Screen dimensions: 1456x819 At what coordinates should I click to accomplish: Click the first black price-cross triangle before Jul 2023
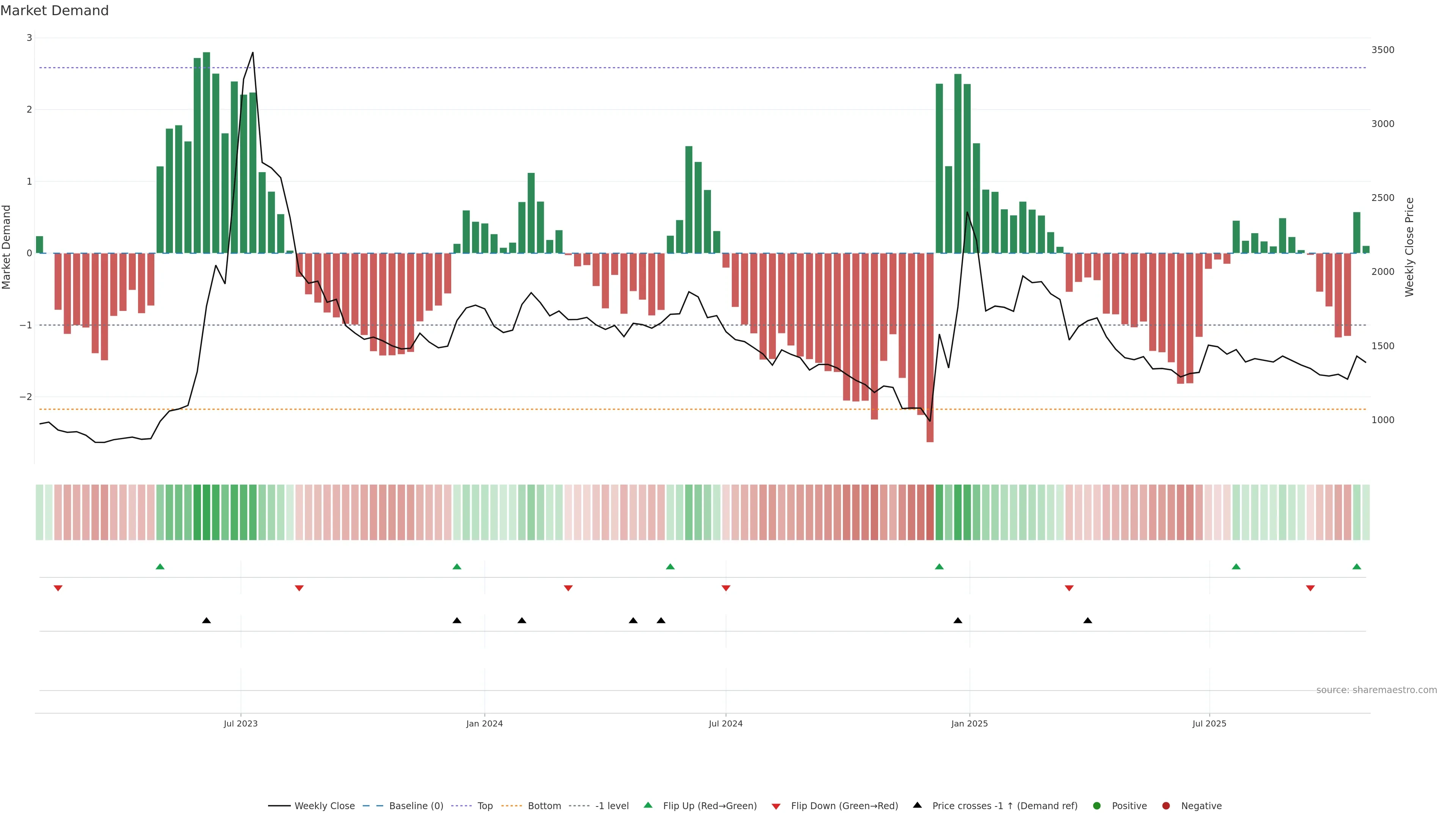tap(206, 621)
